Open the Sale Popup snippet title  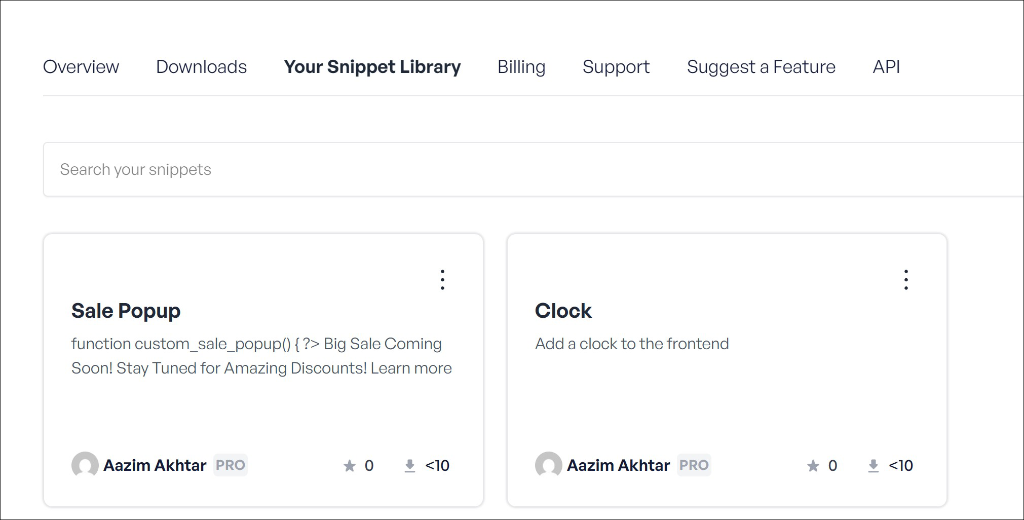pyautogui.click(x=126, y=311)
